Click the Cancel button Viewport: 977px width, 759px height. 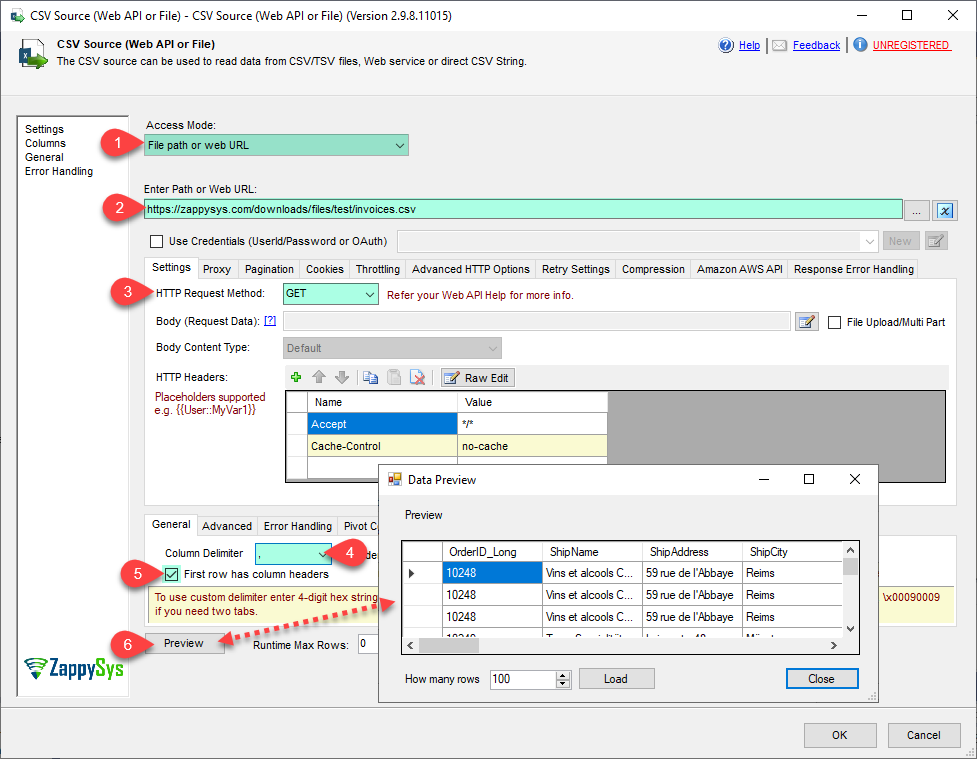point(923,735)
